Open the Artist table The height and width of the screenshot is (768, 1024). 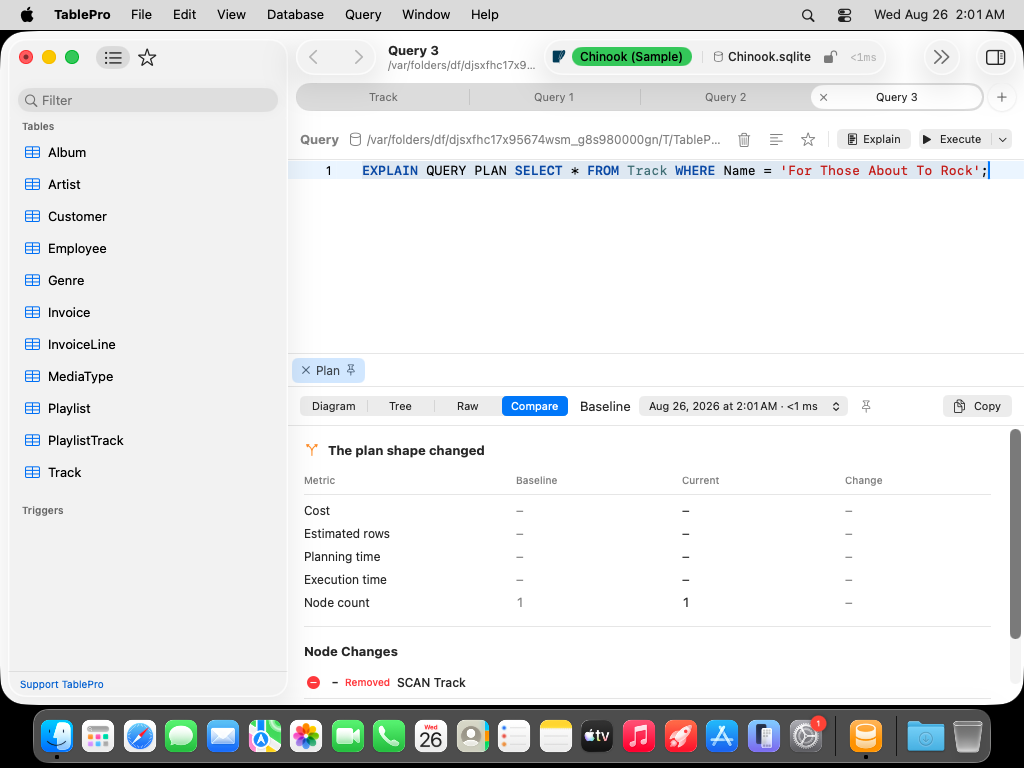(x=64, y=184)
